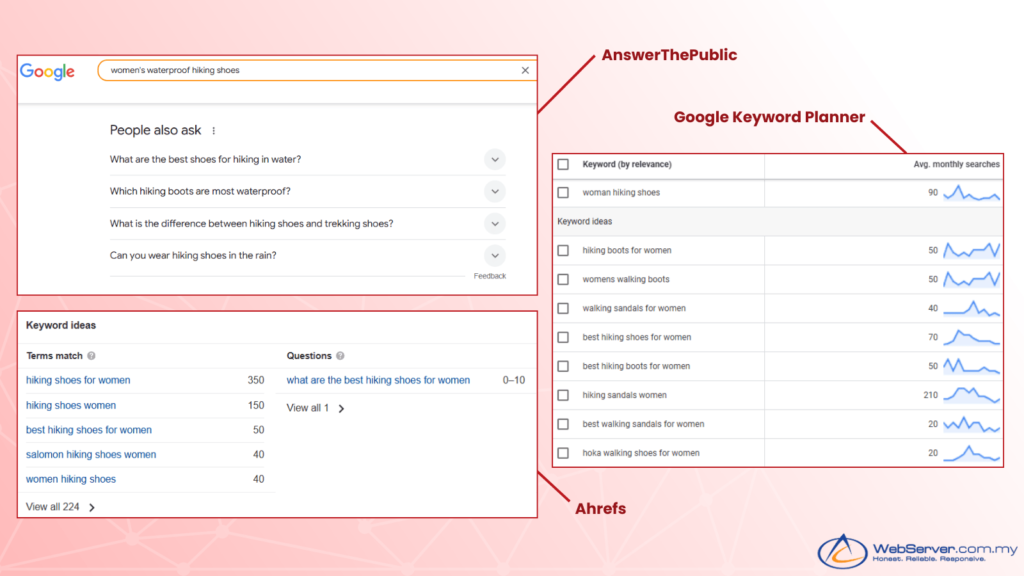Open the 'best hiking shoes for women' Ahrefs link
This screenshot has width=1024, height=576.
pyautogui.click(x=89, y=430)
